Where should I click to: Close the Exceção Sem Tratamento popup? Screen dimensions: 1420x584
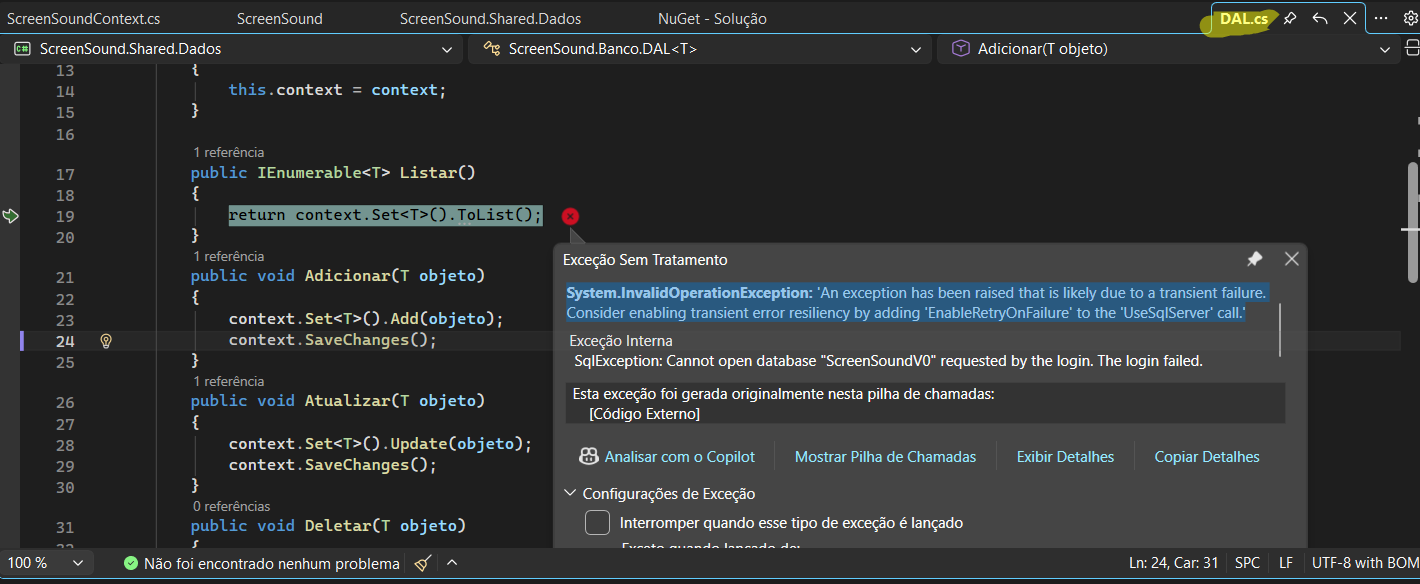pos(1291,259)
